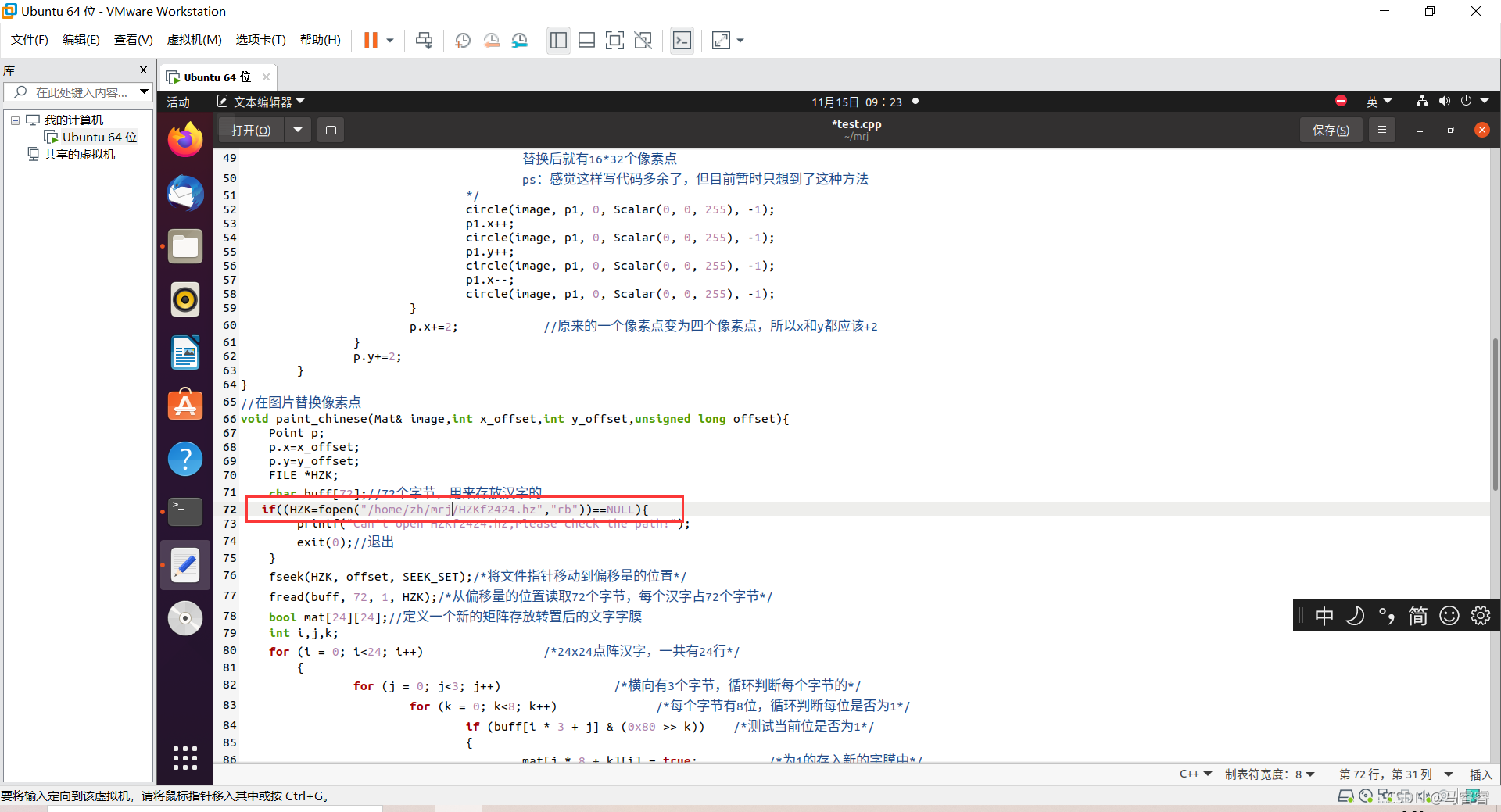Enter VMware full screen mode icon

614,40
